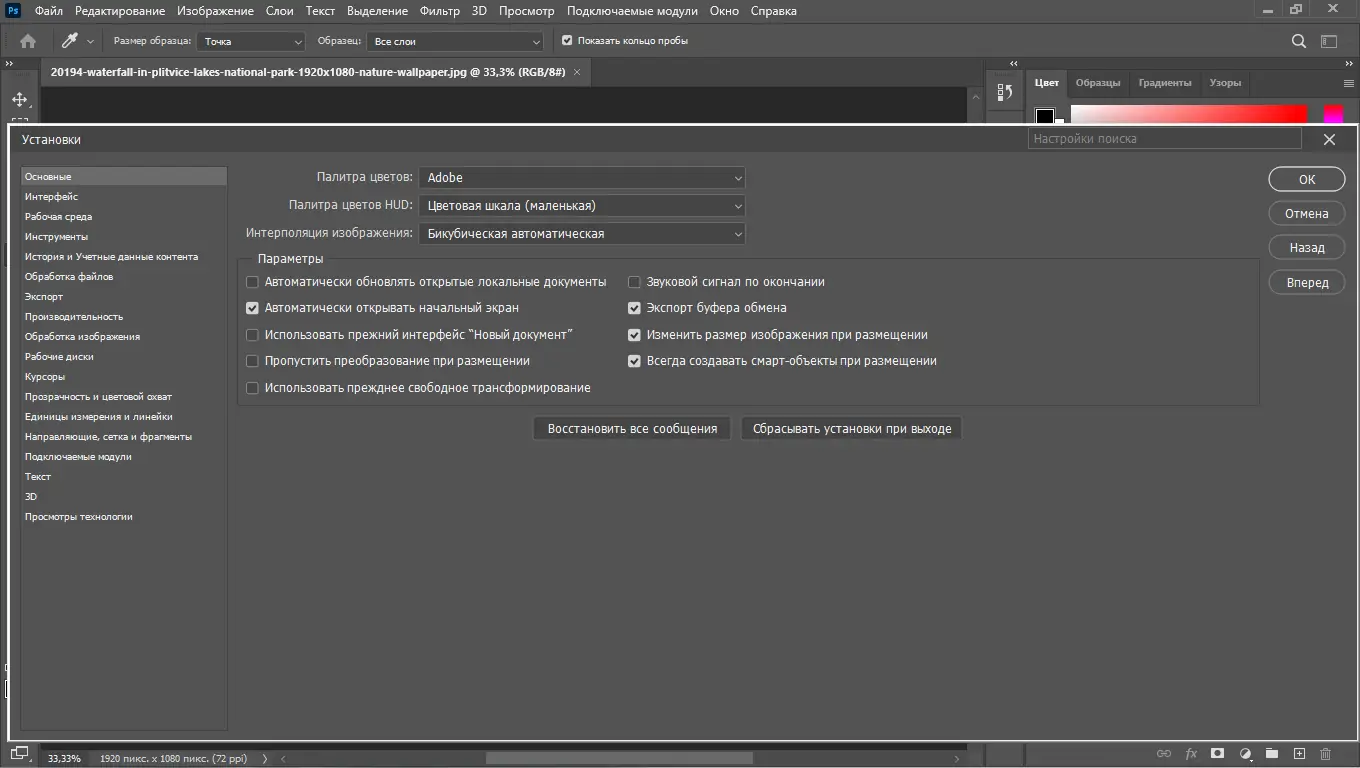Open the workspace switcher icon

tap(1329, 41)
